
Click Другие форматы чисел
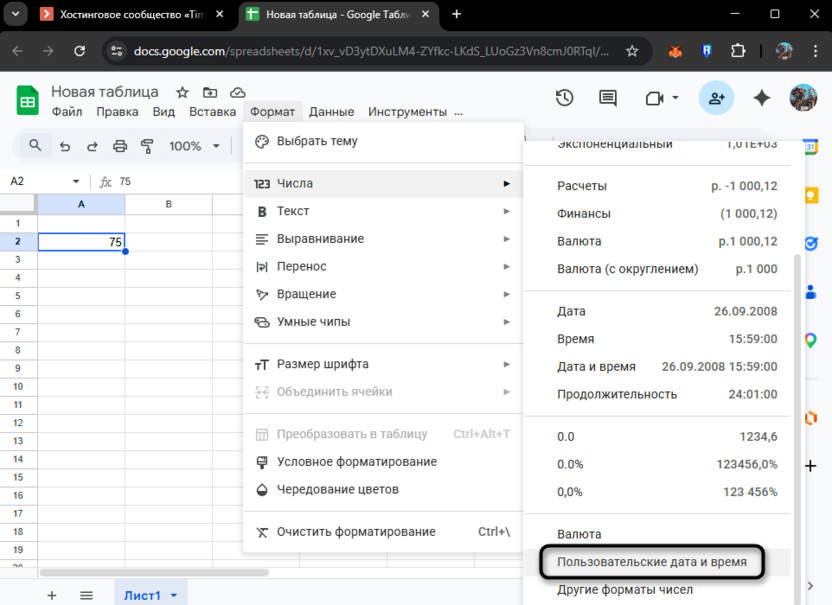coord(625,589)
